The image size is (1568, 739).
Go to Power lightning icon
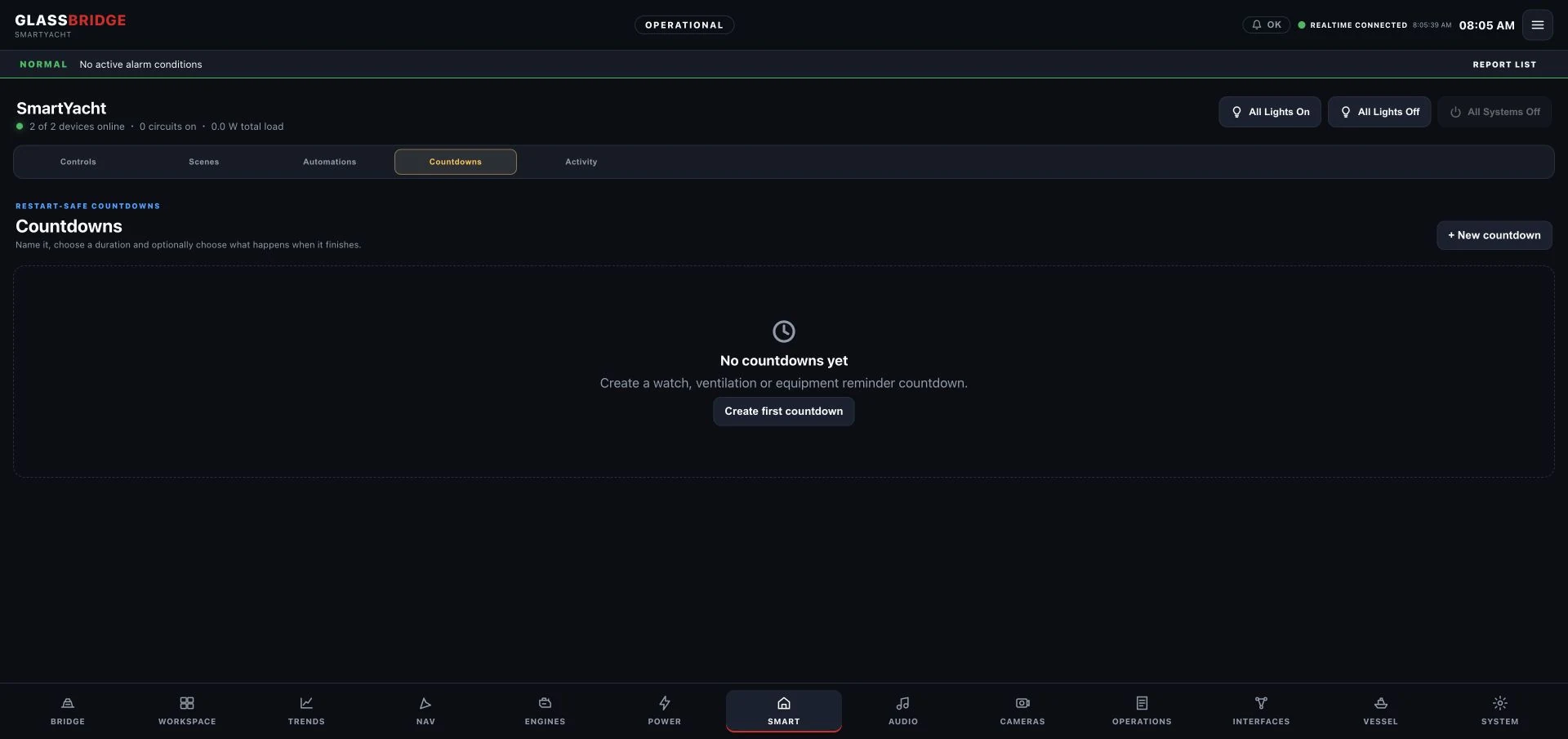click(665, 703)
